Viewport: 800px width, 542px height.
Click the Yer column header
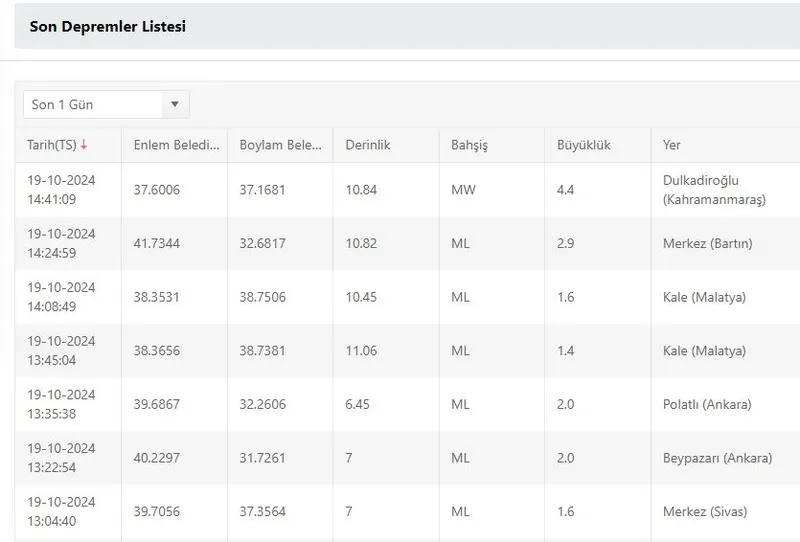click(671, 145)
